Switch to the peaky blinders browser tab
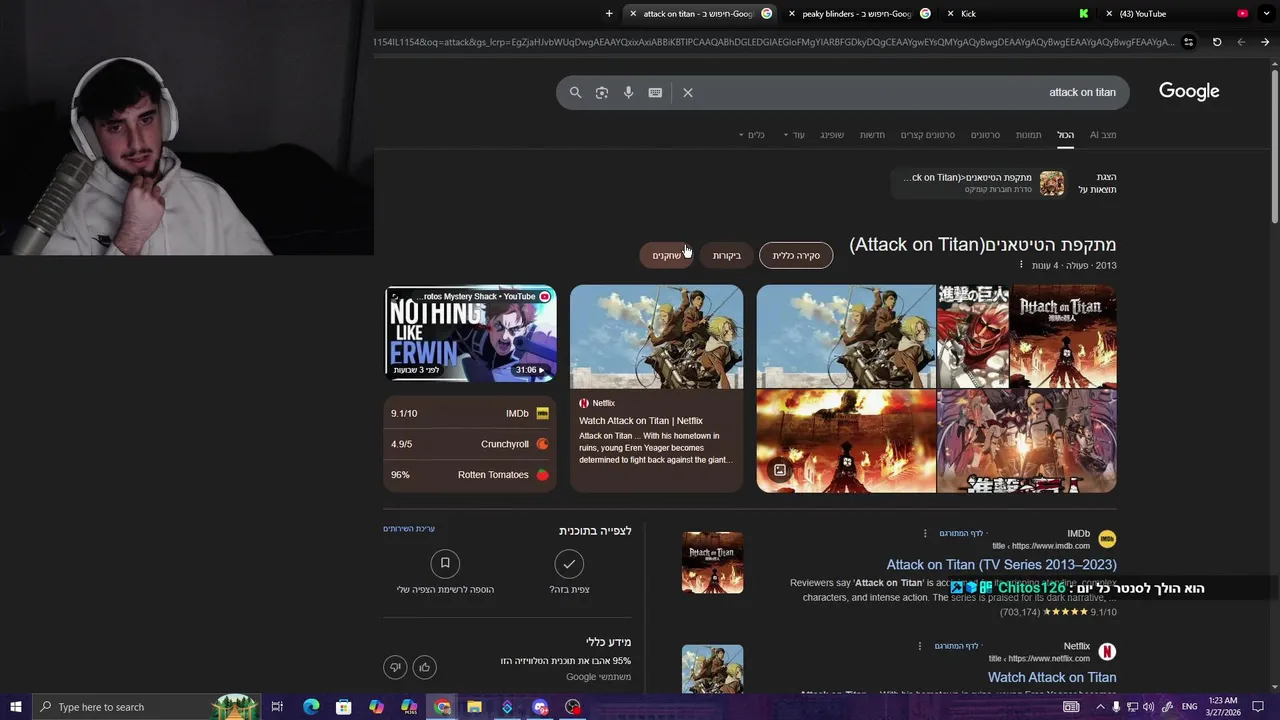The width and height of the screenshot is (1280, 720). [x=857, y=14]
